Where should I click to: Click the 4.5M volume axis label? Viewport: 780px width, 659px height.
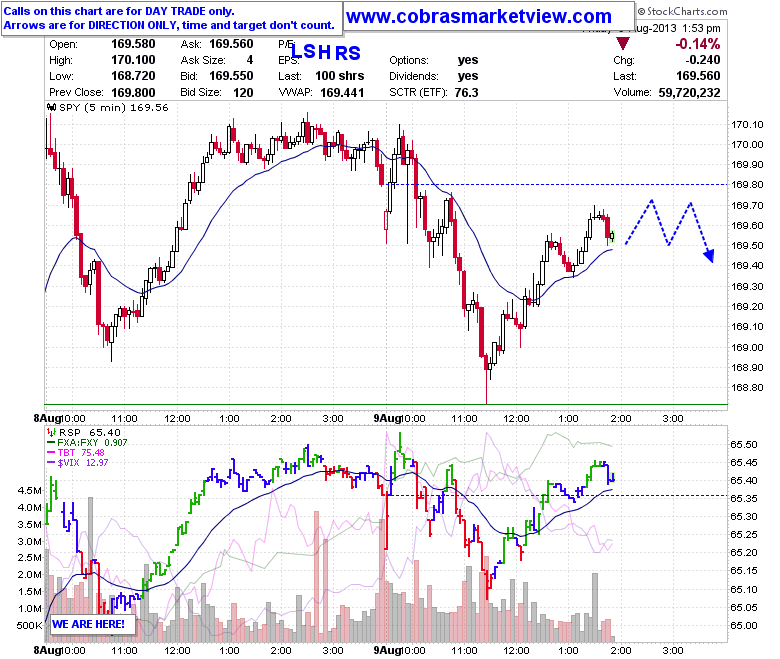tap(30, 490)
